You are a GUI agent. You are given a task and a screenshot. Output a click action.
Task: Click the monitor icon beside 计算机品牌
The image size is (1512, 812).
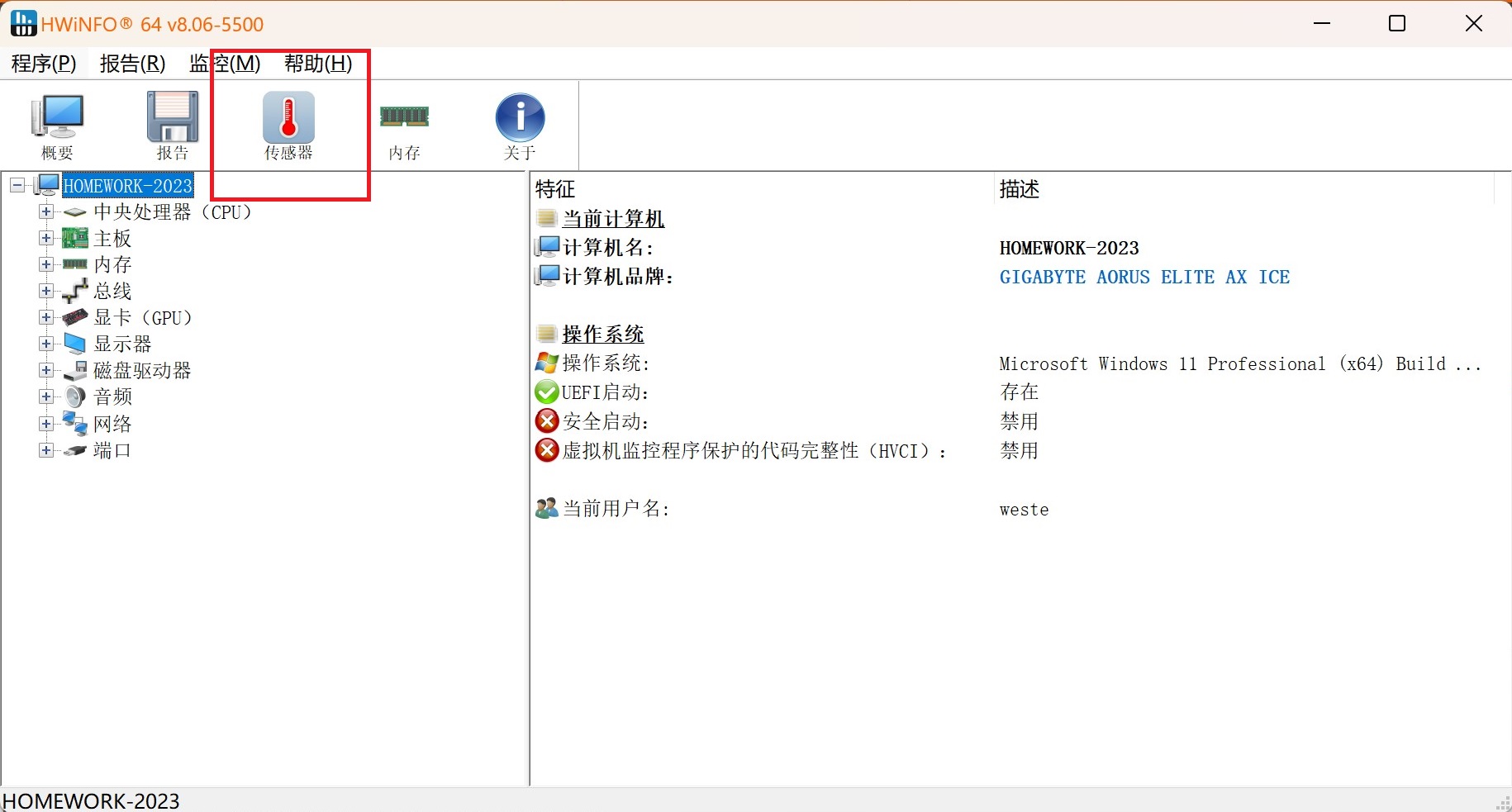(x=546, y=276)
